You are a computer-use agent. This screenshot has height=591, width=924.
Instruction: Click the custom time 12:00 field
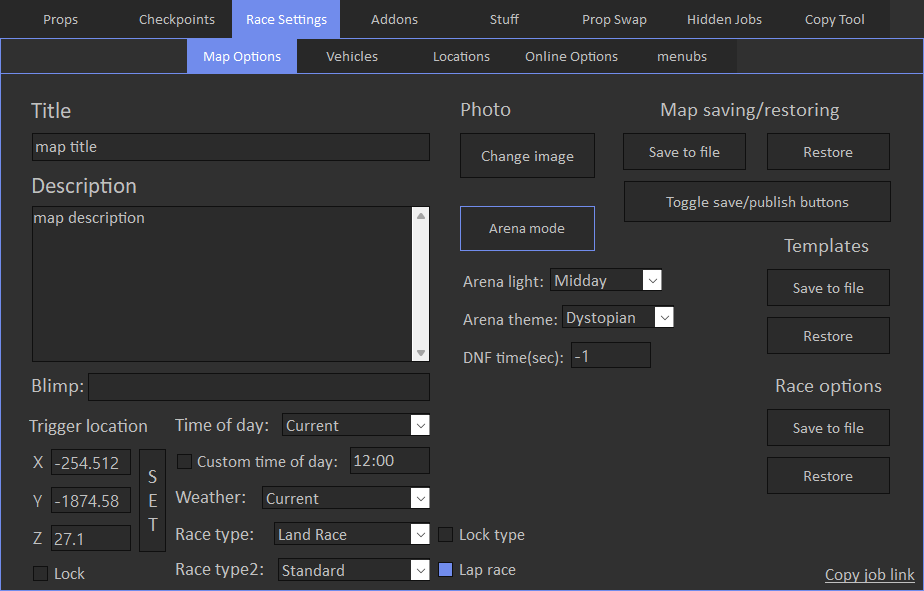390,460
